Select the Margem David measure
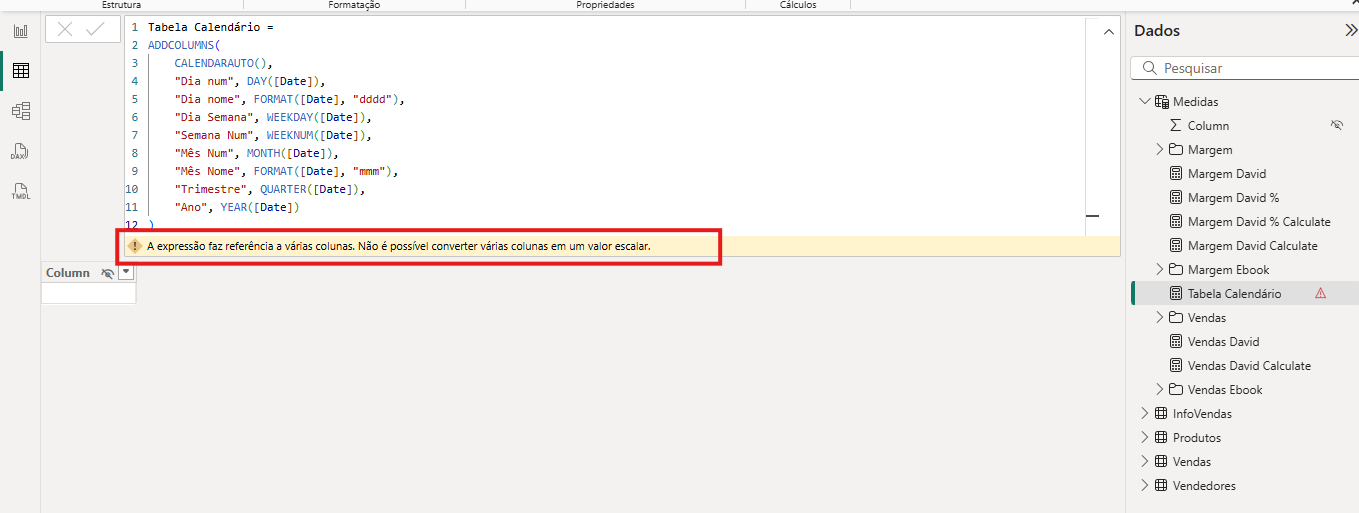This screenshot has width=1359, height=513. (1226, 174)
